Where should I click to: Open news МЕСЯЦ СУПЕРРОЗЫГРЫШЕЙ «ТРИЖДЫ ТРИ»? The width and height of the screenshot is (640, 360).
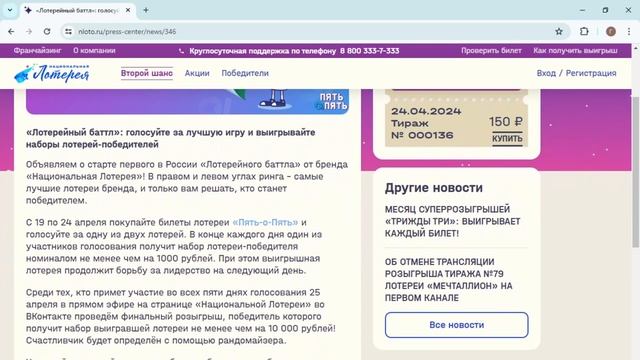(x=452, y=221)
